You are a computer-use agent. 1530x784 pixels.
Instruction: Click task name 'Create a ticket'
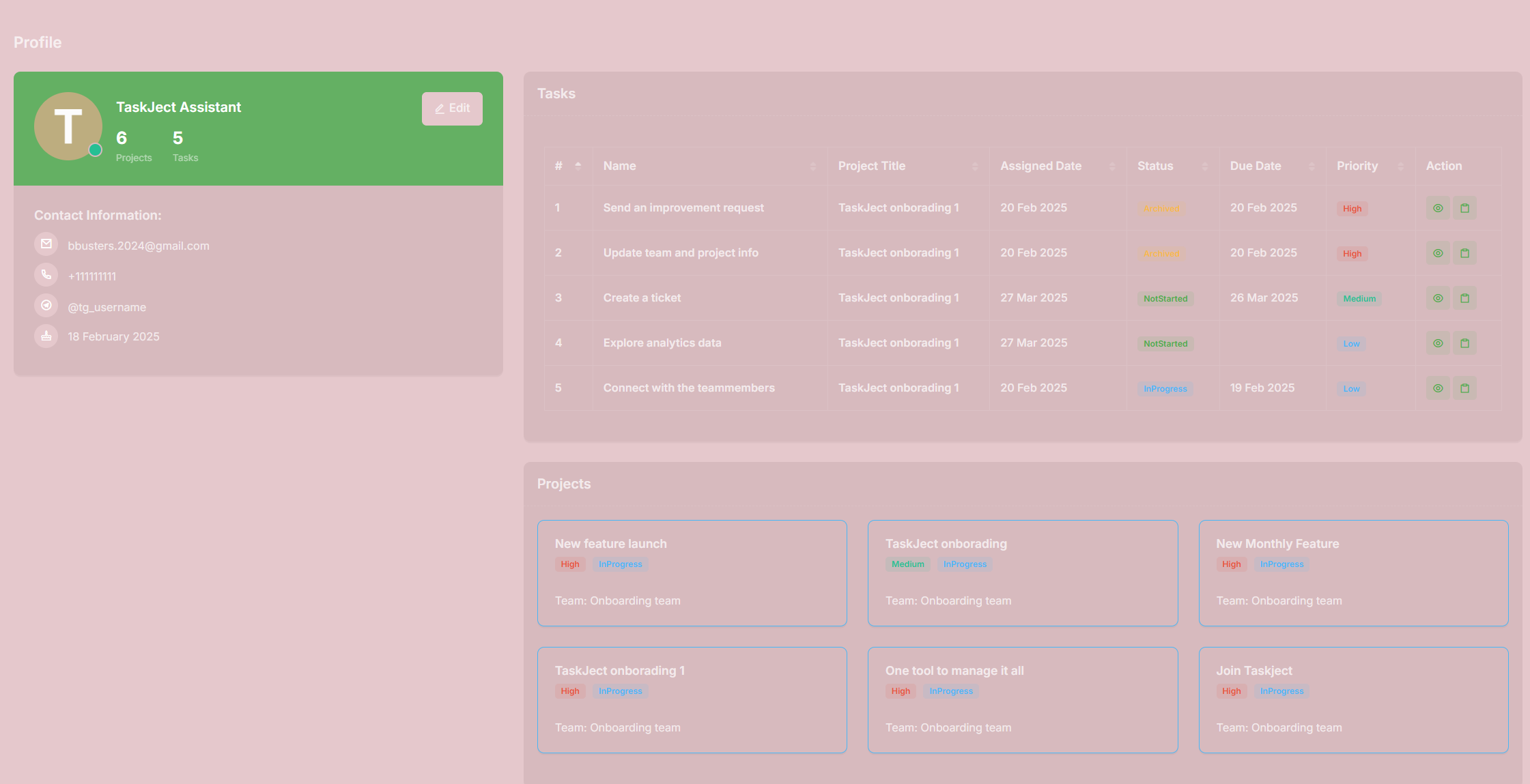coord(642,297)
